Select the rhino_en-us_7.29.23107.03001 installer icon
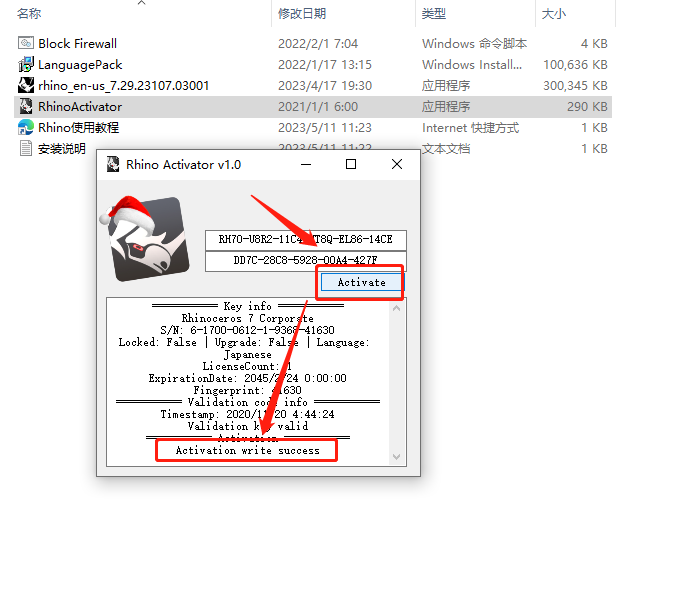The height and width of the screenshot is (603, 684). pyautogui.click(x=26, y=85)
